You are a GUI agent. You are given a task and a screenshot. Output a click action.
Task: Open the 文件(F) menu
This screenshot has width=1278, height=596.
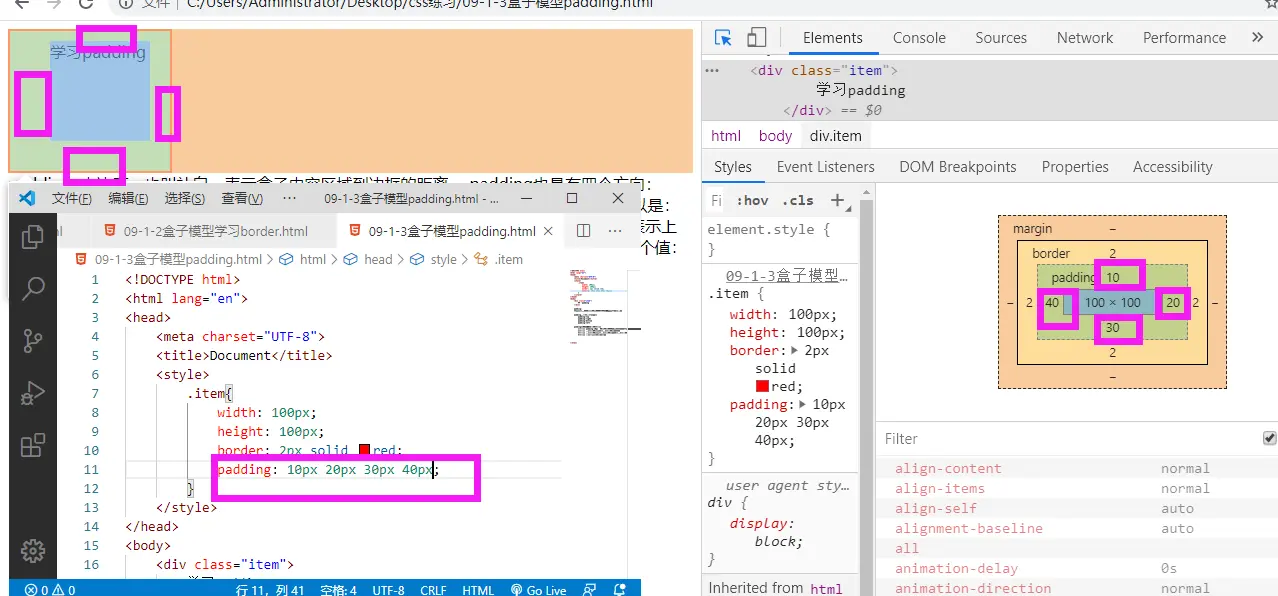(72, 198)
